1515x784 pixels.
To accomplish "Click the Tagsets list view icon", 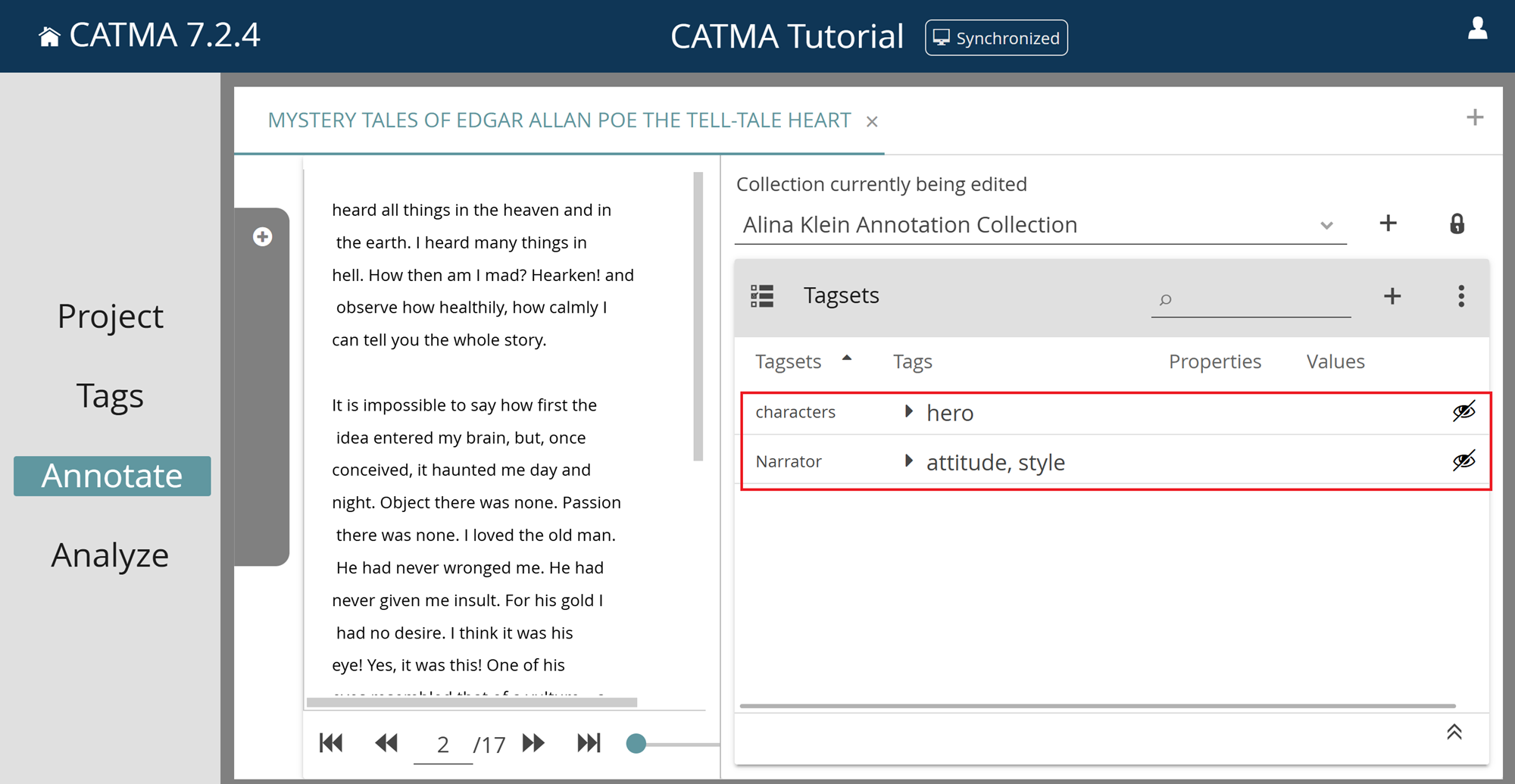I will 762,296.
